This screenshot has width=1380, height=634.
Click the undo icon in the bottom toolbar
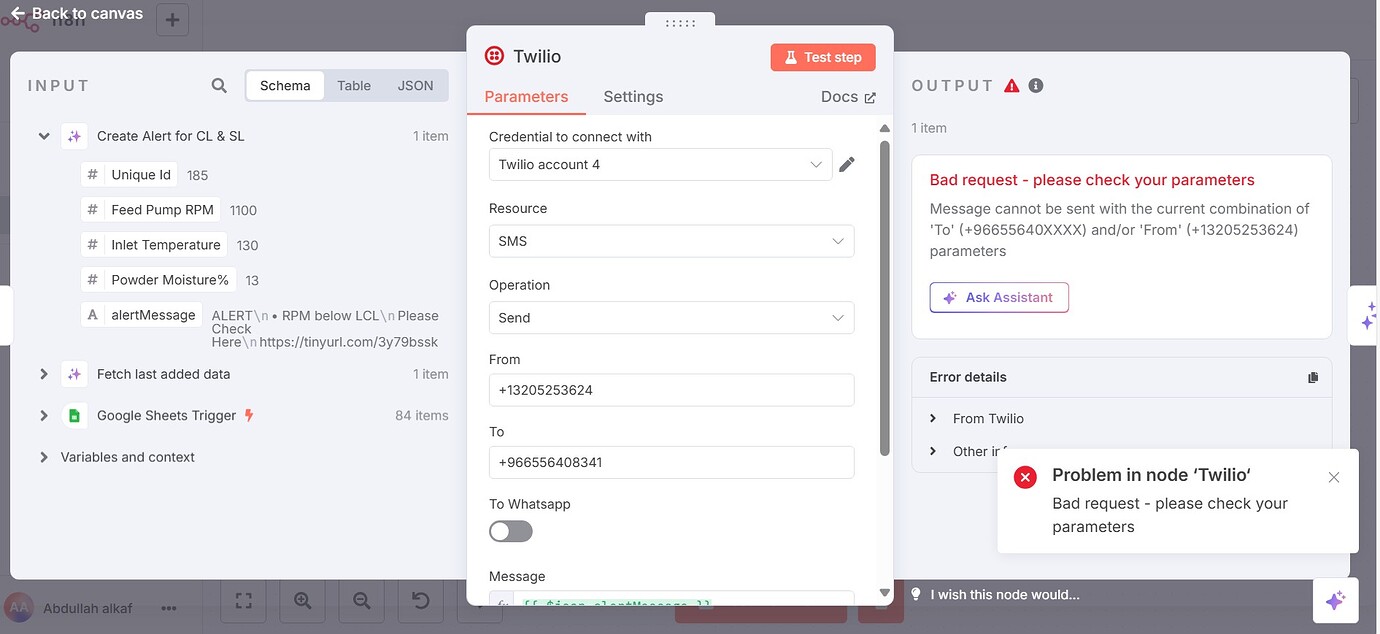tap(420, 600)
